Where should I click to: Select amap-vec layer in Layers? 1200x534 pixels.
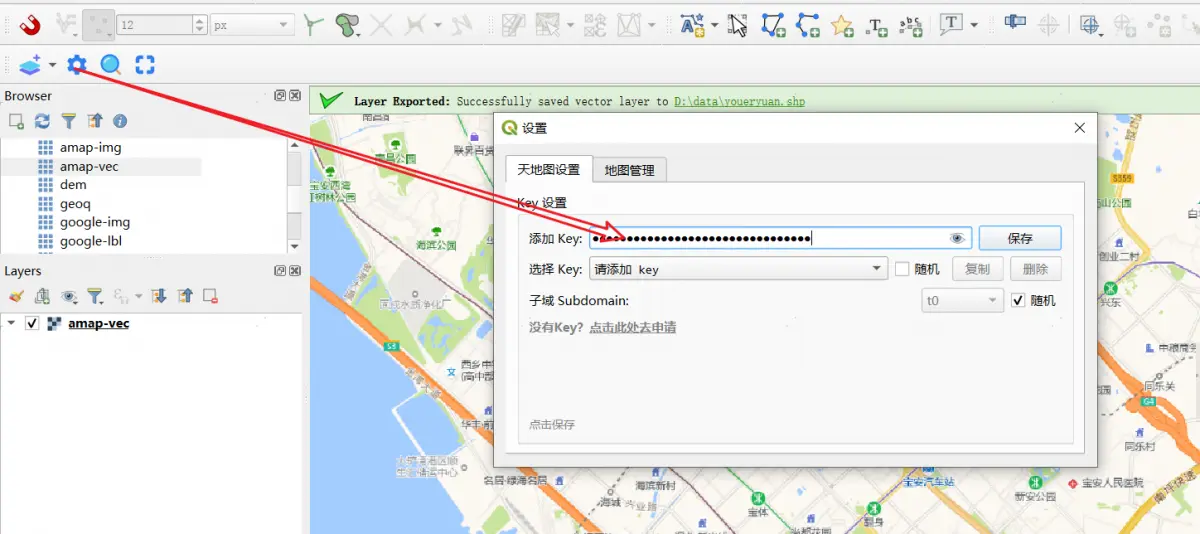98,324
